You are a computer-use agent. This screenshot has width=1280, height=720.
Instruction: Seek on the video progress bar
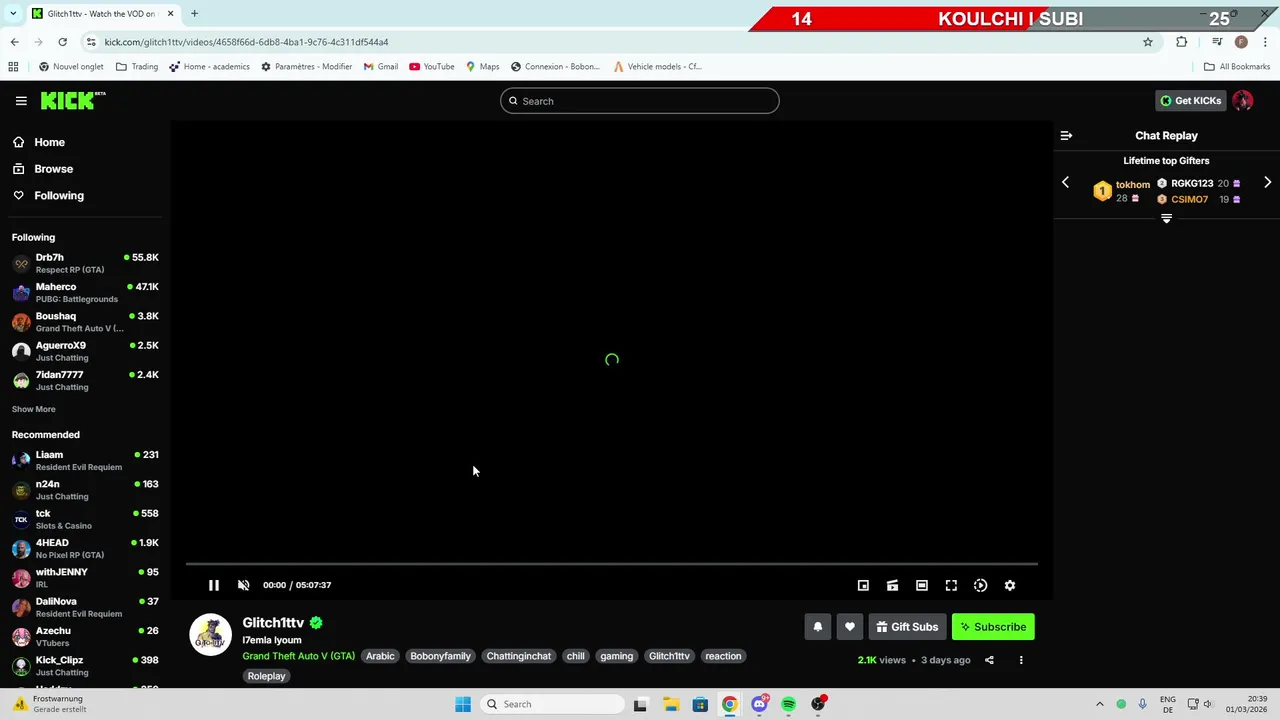[x=611, y=564]
